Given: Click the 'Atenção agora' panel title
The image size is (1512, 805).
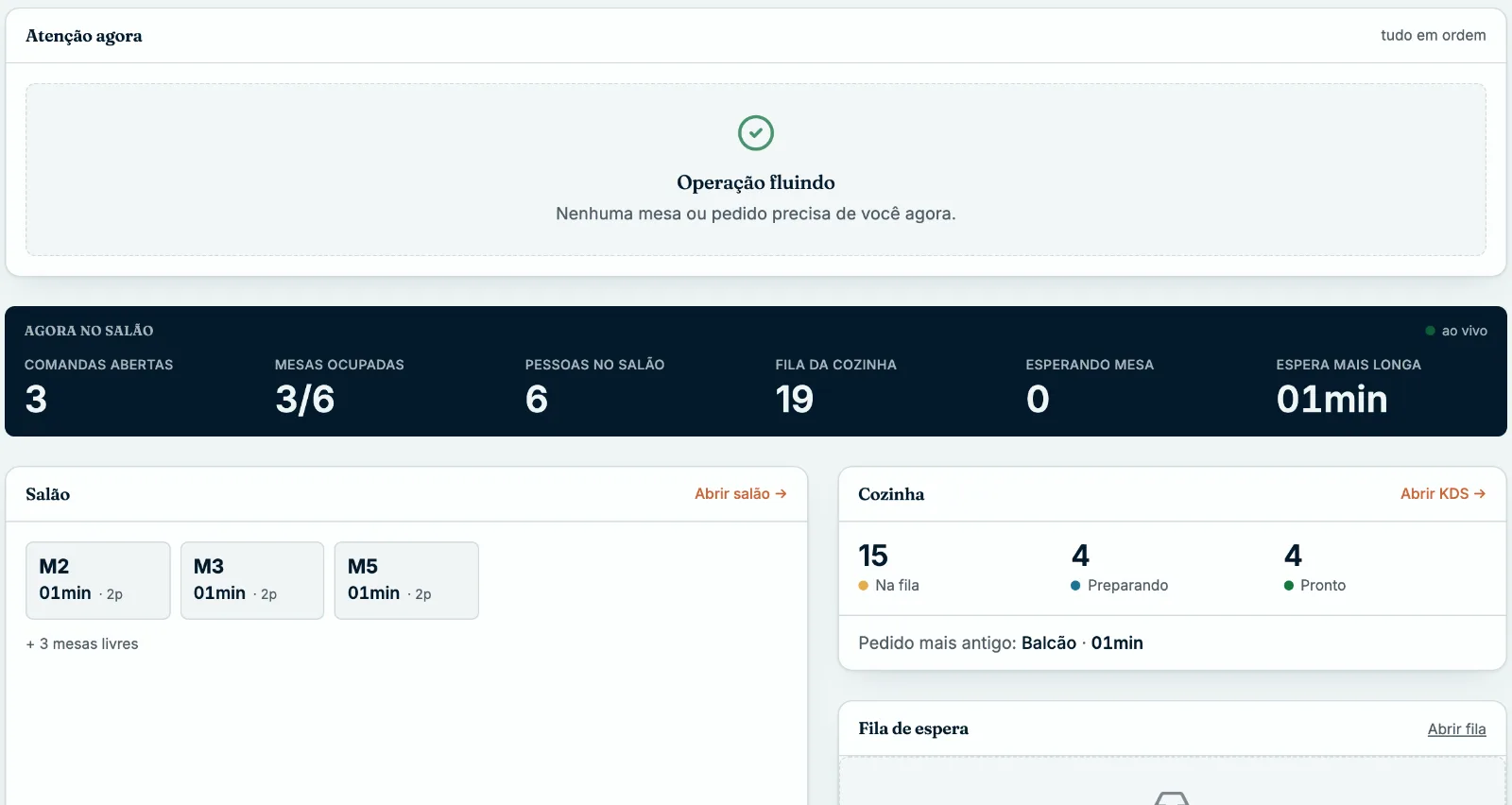Looking at the screenshot, I should click(84, 36).
